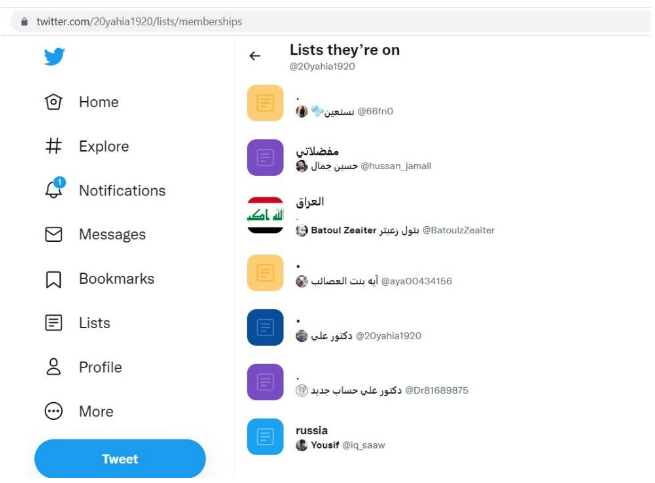Expand the More options menu
The width and height of the screenshot is (655, 483).
tap(79, 411)
